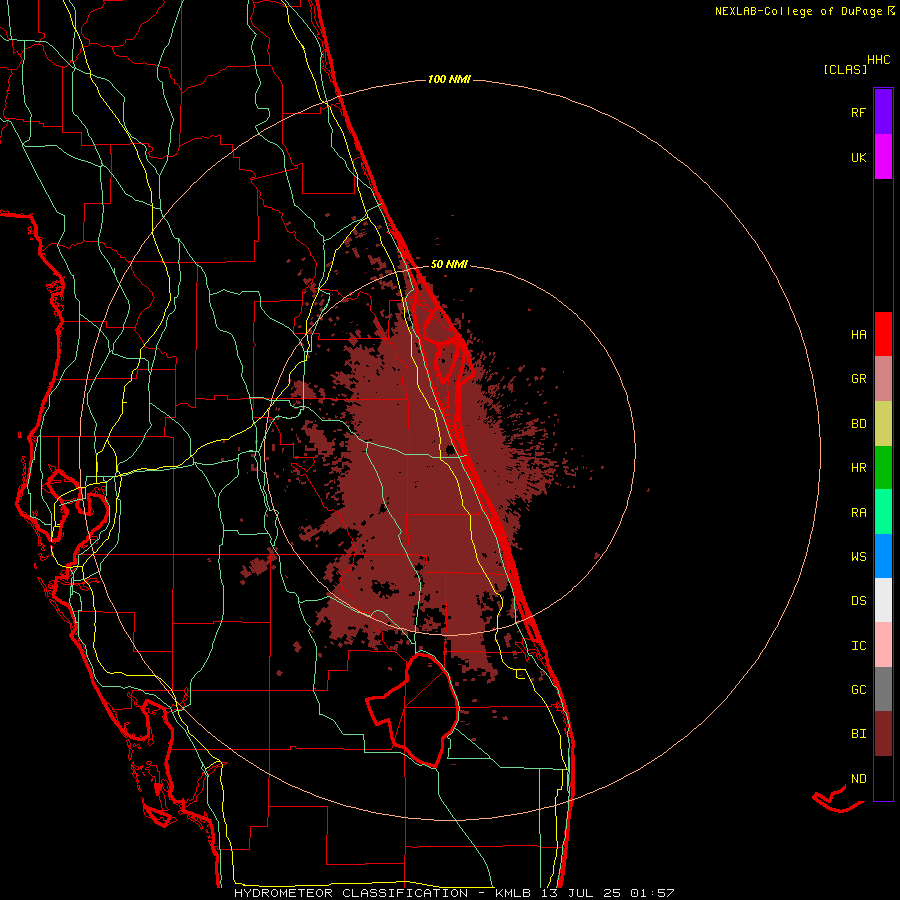Viewport: 900px width, 900px height.
Task: Click the DS white legend swatch
Action: click(x=883, y=600)
